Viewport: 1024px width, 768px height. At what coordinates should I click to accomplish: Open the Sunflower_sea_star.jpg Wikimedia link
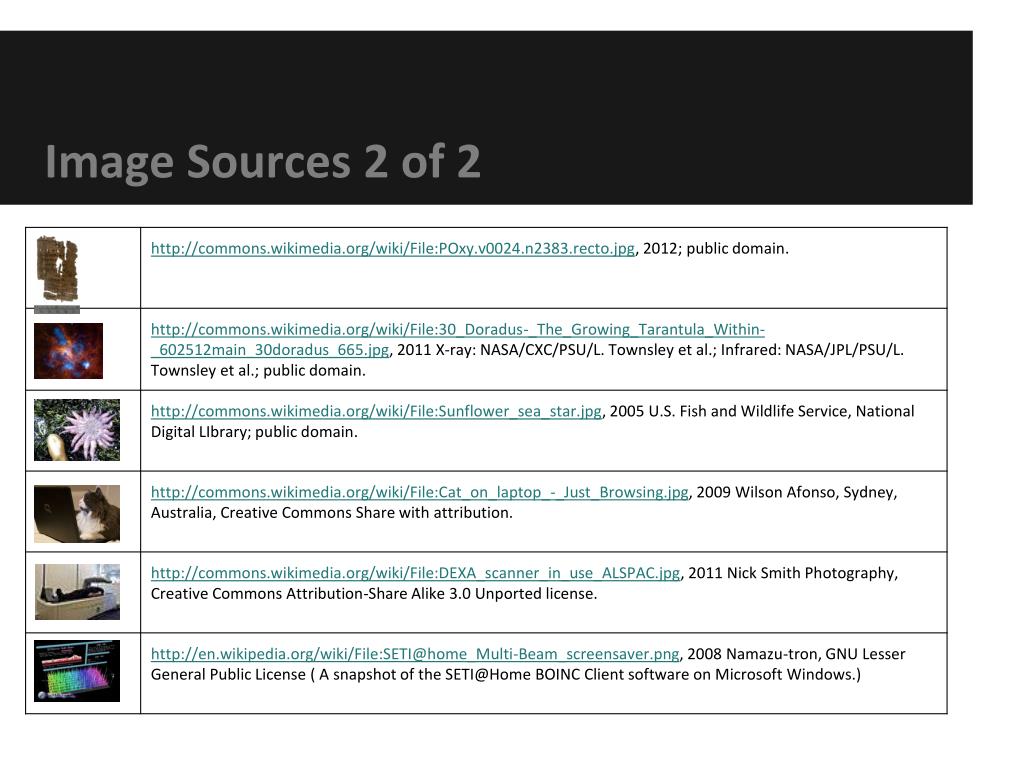(376, 411)
